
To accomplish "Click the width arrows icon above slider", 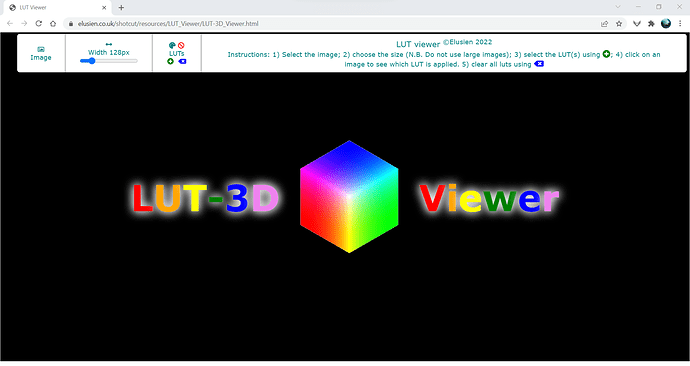I will 109,44.
